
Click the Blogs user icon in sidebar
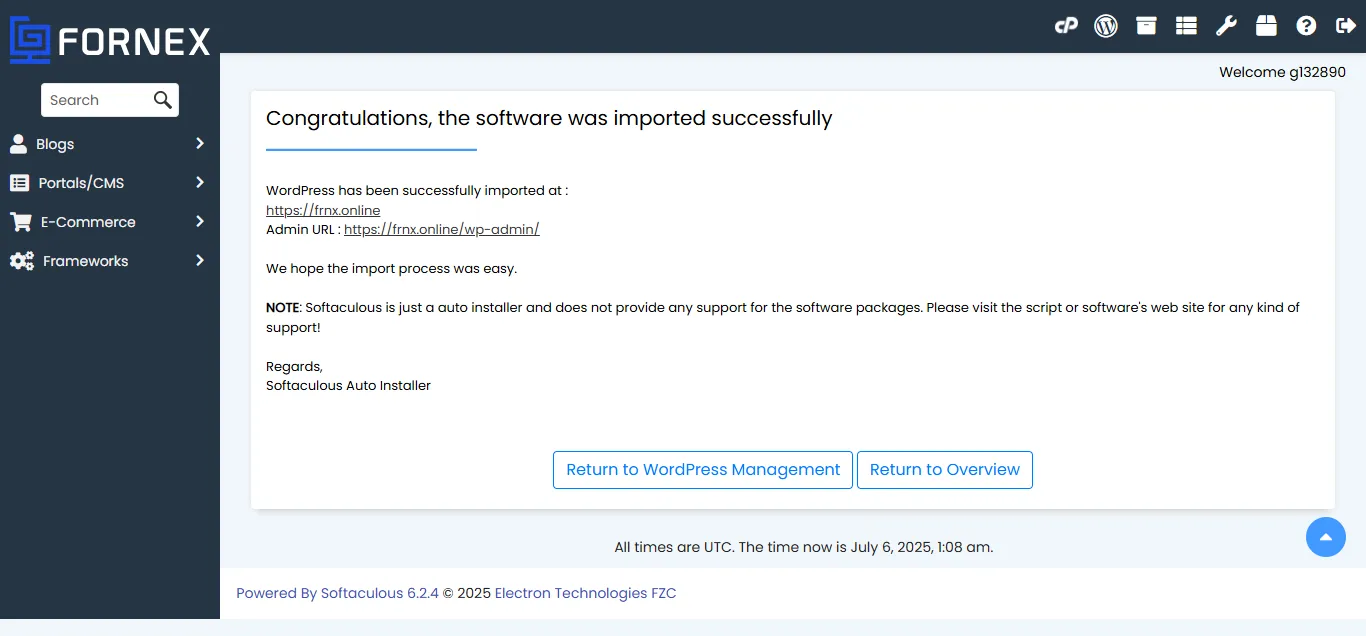point(18,144)
